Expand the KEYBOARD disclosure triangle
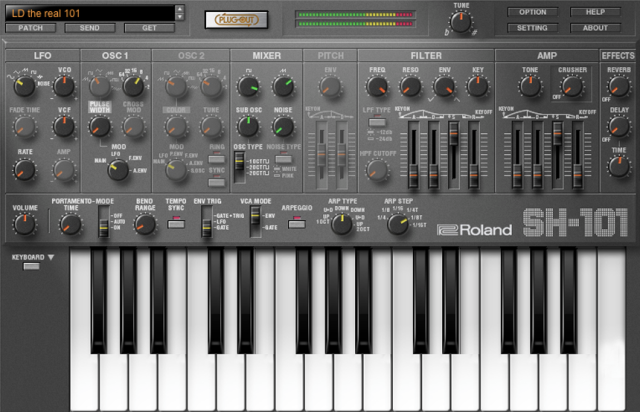Viewport: 640px width, 412px height. pos(51,257)
